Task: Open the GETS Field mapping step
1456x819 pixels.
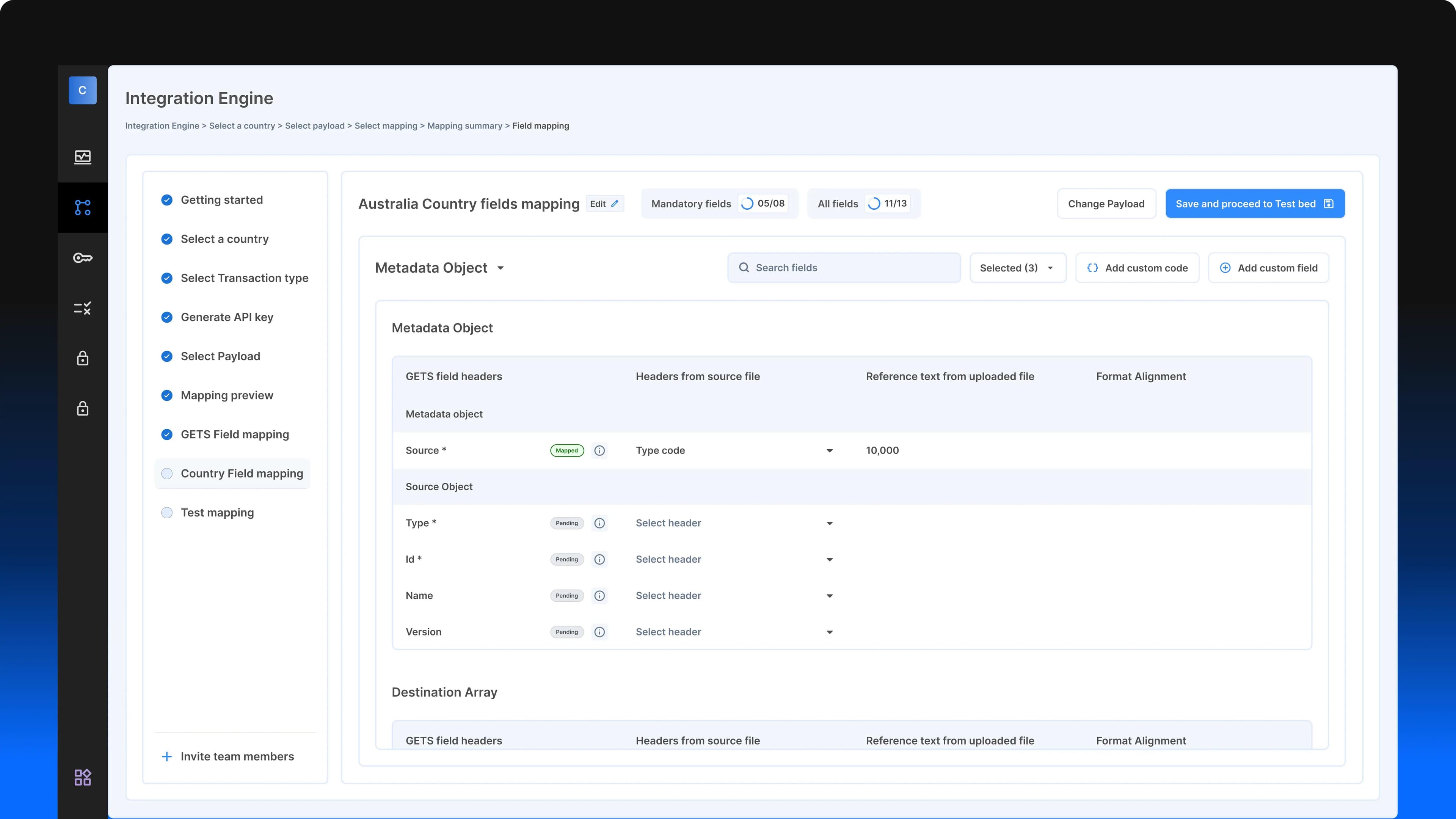Action: point(235,435)
